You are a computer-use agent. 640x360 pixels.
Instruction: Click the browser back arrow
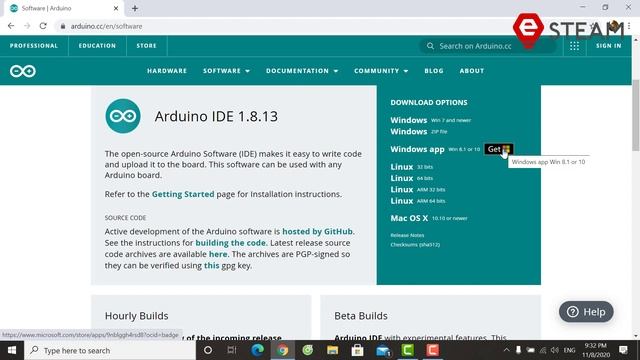click(x=11, y=26)
